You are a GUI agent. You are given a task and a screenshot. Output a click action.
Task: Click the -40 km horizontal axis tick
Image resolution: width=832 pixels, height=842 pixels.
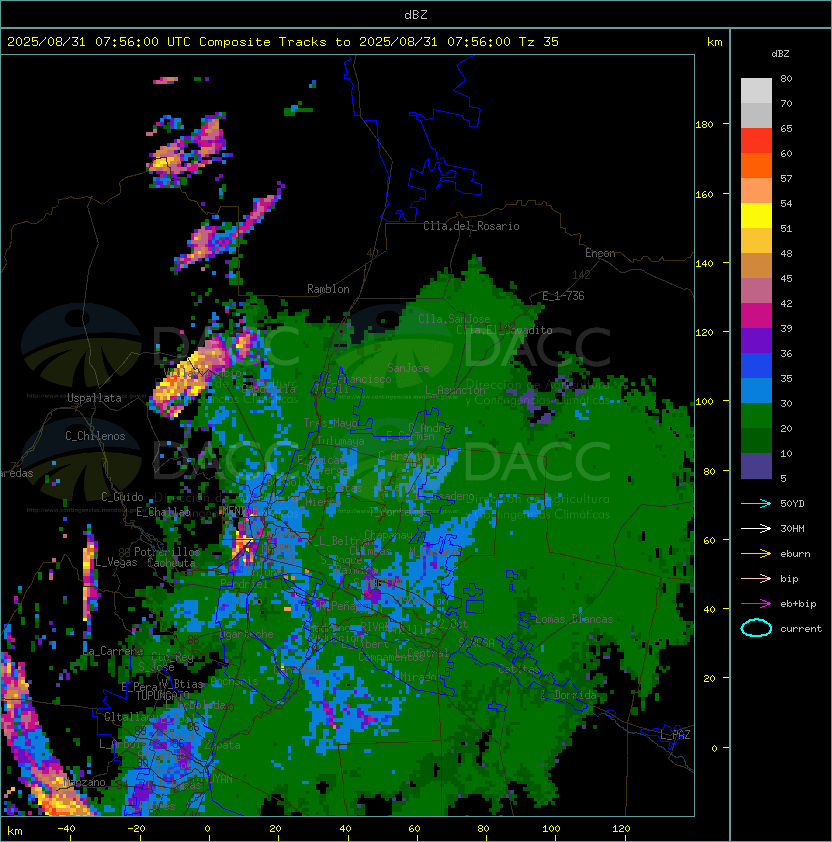[x=67, y=829]
